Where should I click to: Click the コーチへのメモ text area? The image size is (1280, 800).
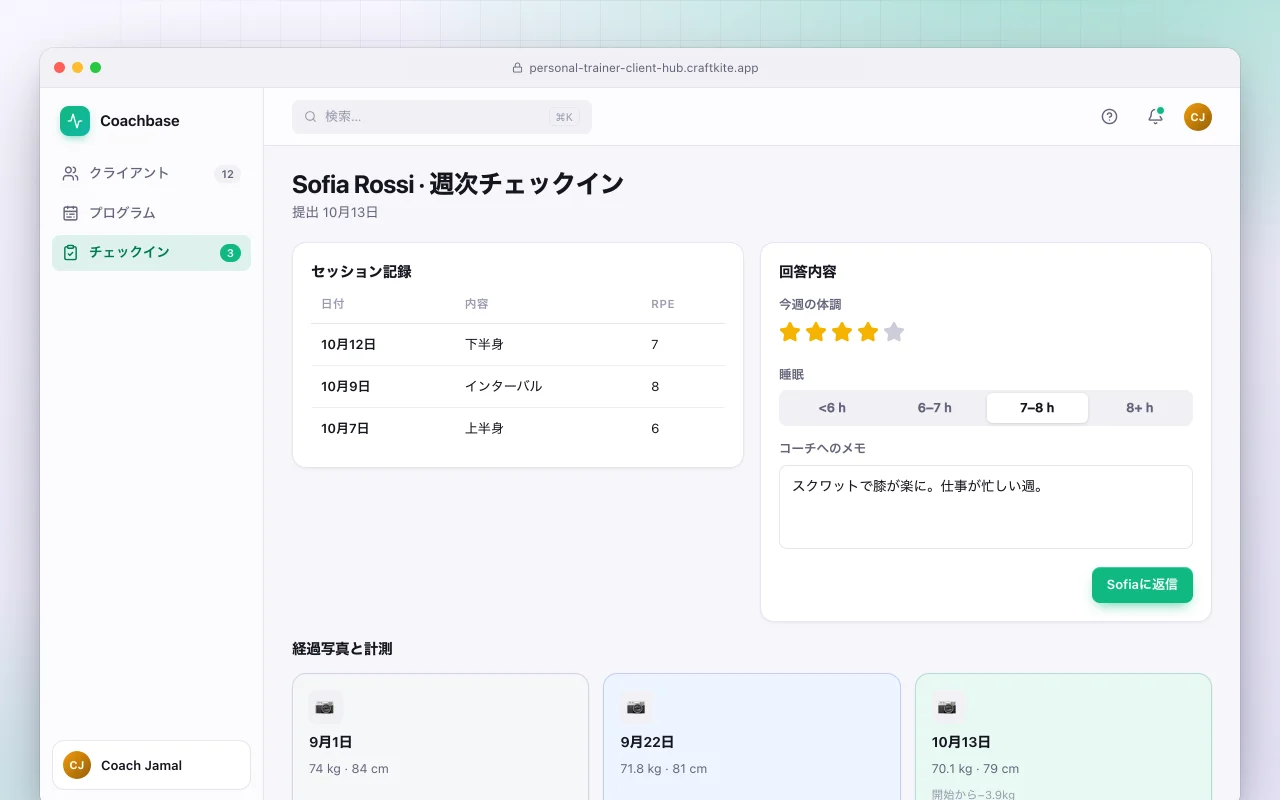click(x=986, y=507)
